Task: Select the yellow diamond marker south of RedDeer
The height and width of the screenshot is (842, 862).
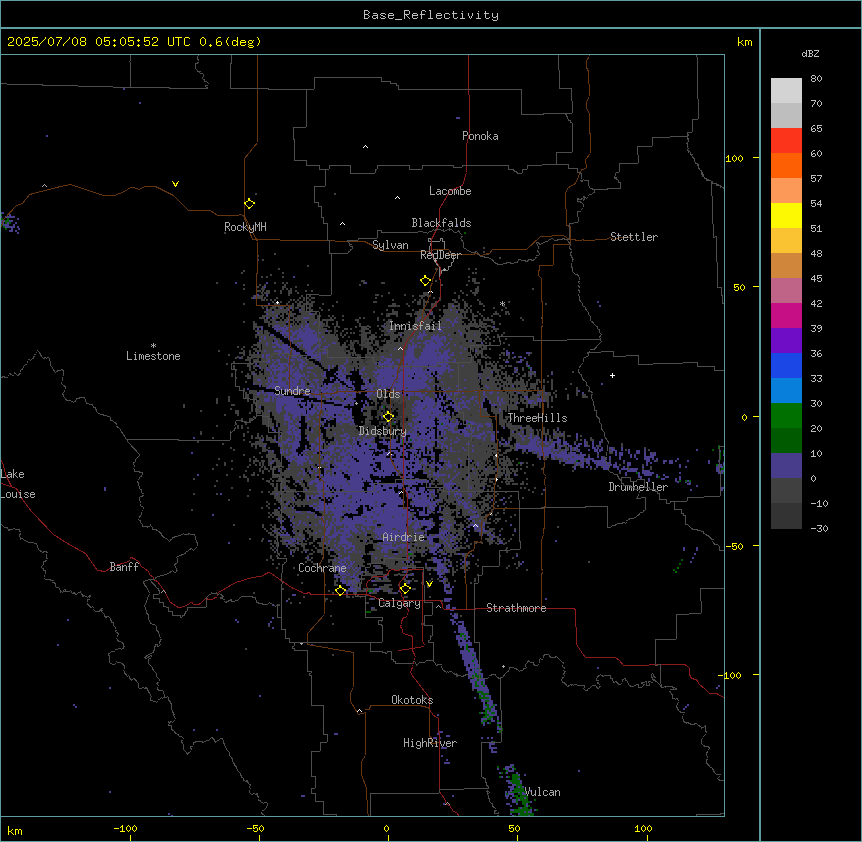Action: click(425, 281)
